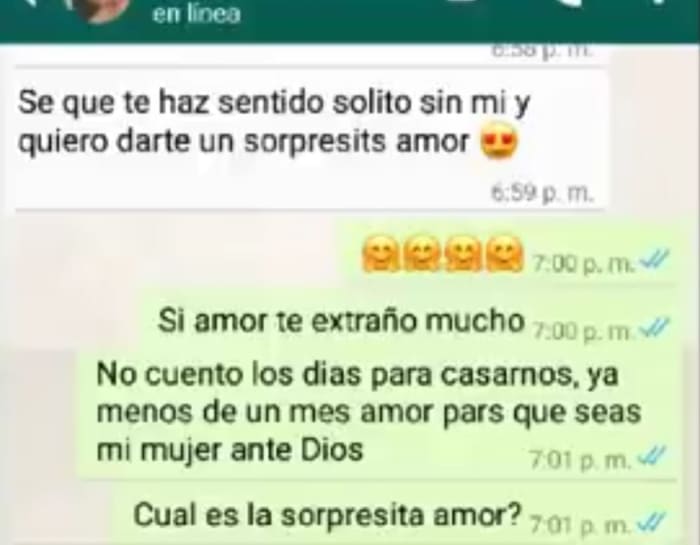Viewport: 700px width, 545px height.
Task: Tap the "en línea" status text
Action: point(196,14)
